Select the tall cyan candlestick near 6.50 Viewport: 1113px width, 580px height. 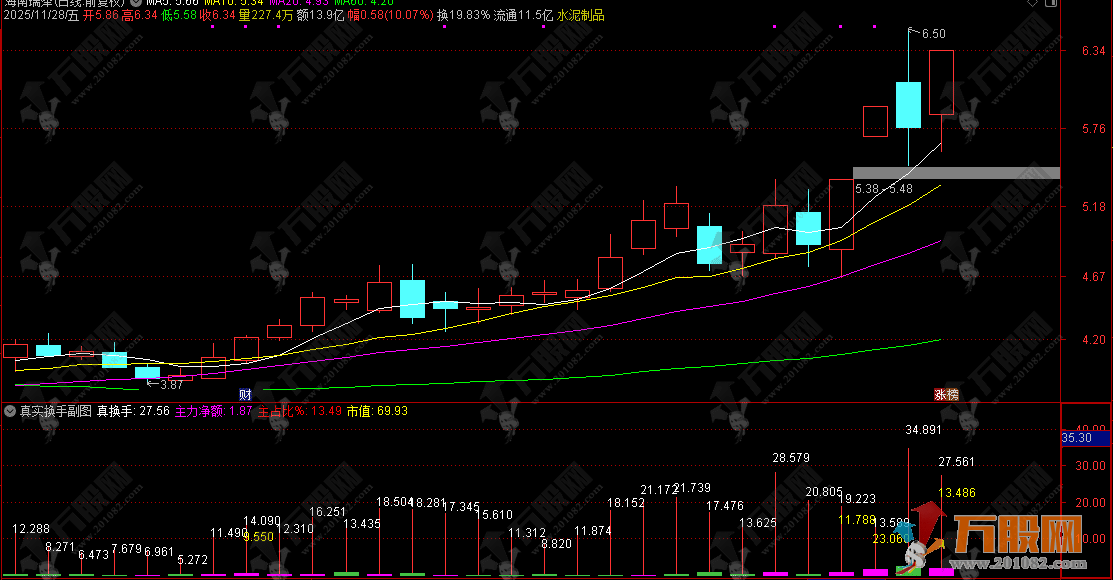(908, 104)
